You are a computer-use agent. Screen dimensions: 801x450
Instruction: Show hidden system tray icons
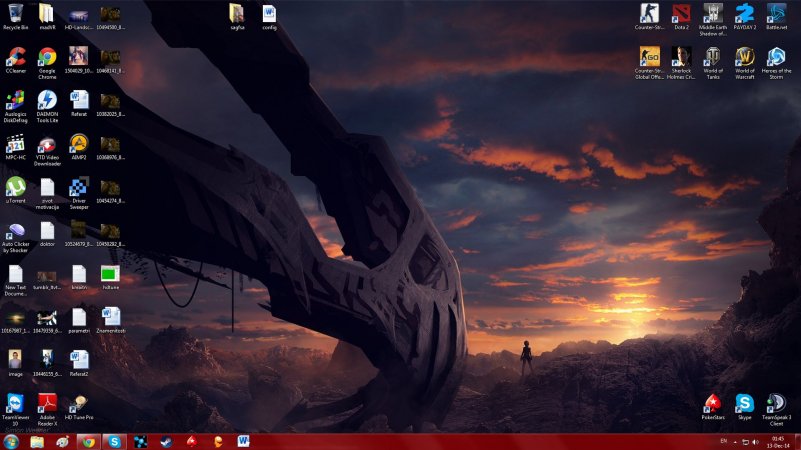[735, 442]
